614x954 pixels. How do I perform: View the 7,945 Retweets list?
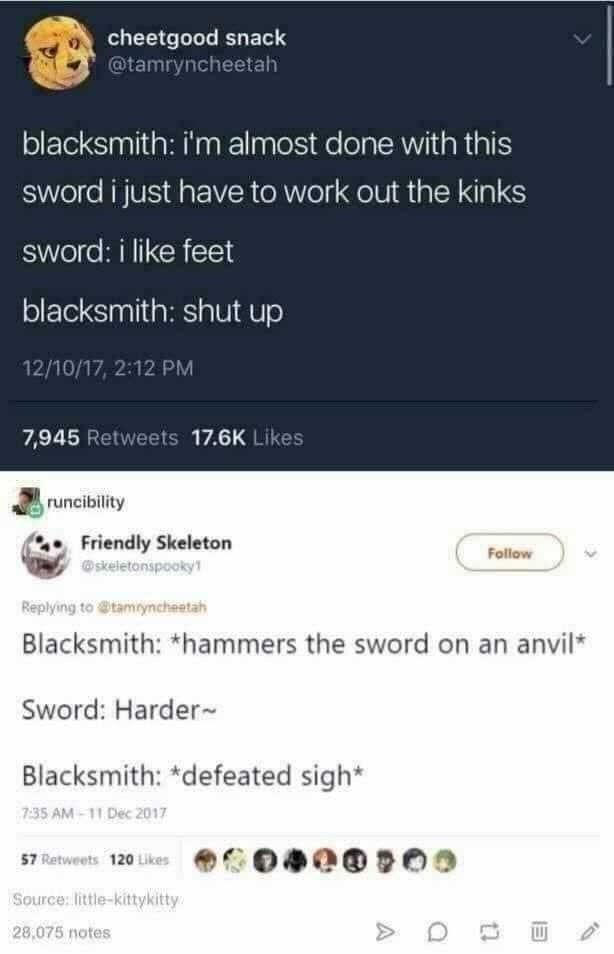(x=100, y=437)
